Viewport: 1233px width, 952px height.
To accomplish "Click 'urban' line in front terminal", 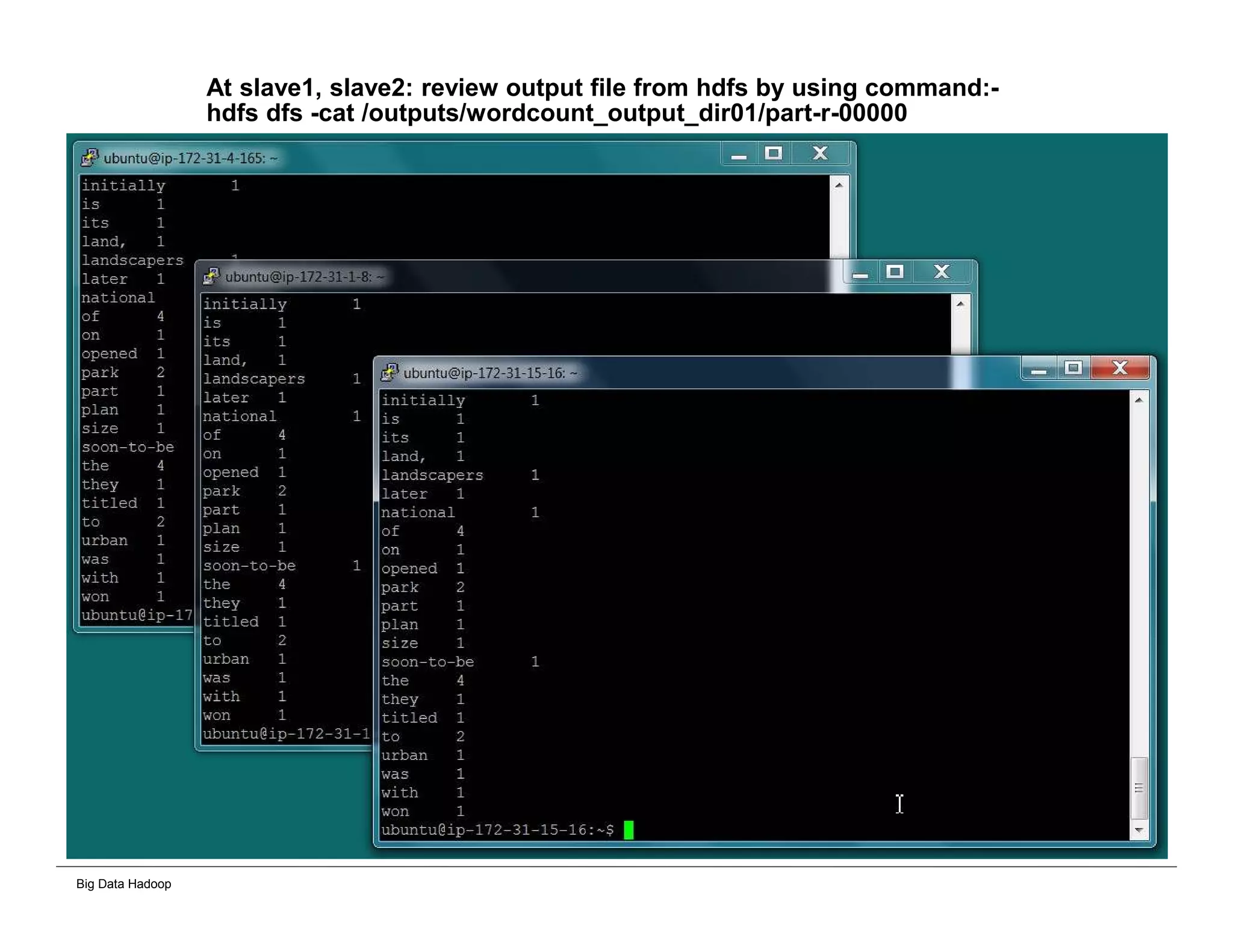I will 423,755.
